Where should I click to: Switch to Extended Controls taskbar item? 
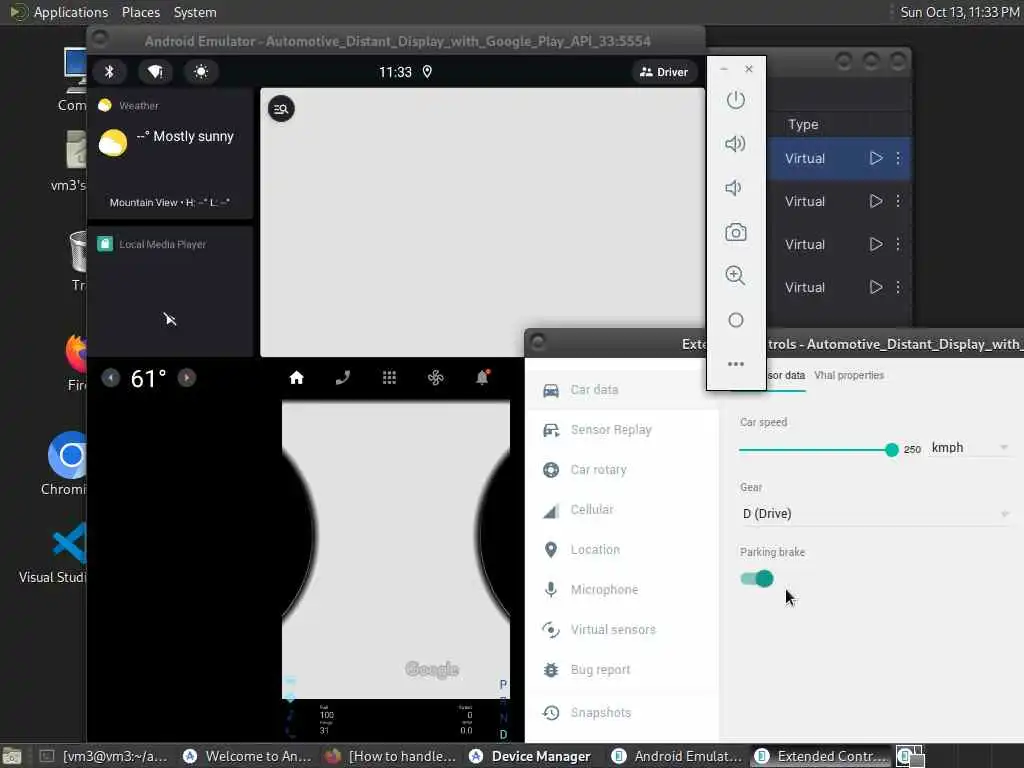820,756
